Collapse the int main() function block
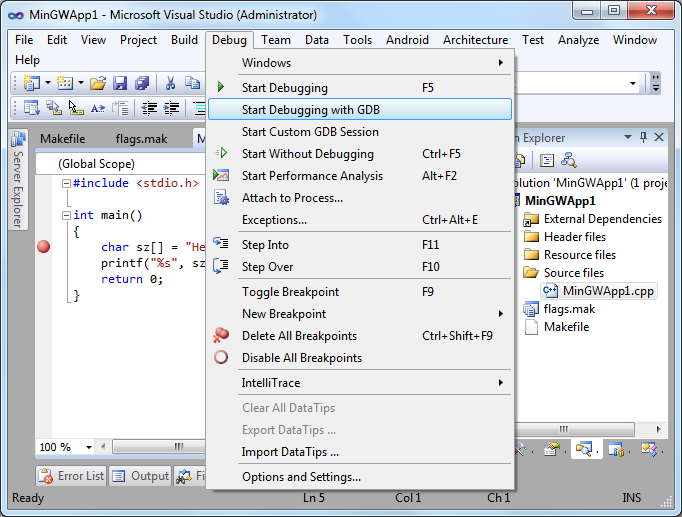682x517 pixels. 66,215
